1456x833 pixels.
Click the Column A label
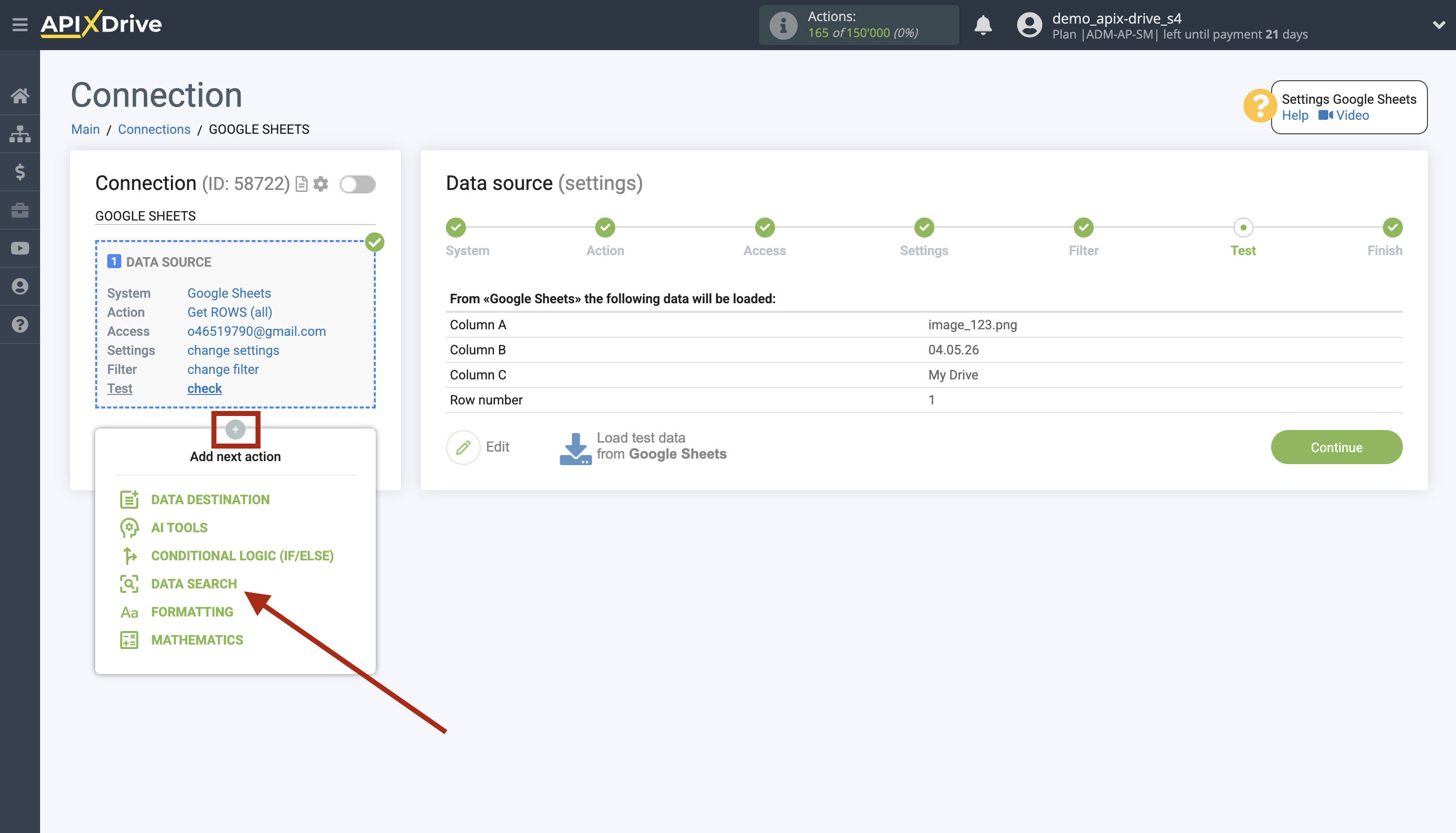478,325
